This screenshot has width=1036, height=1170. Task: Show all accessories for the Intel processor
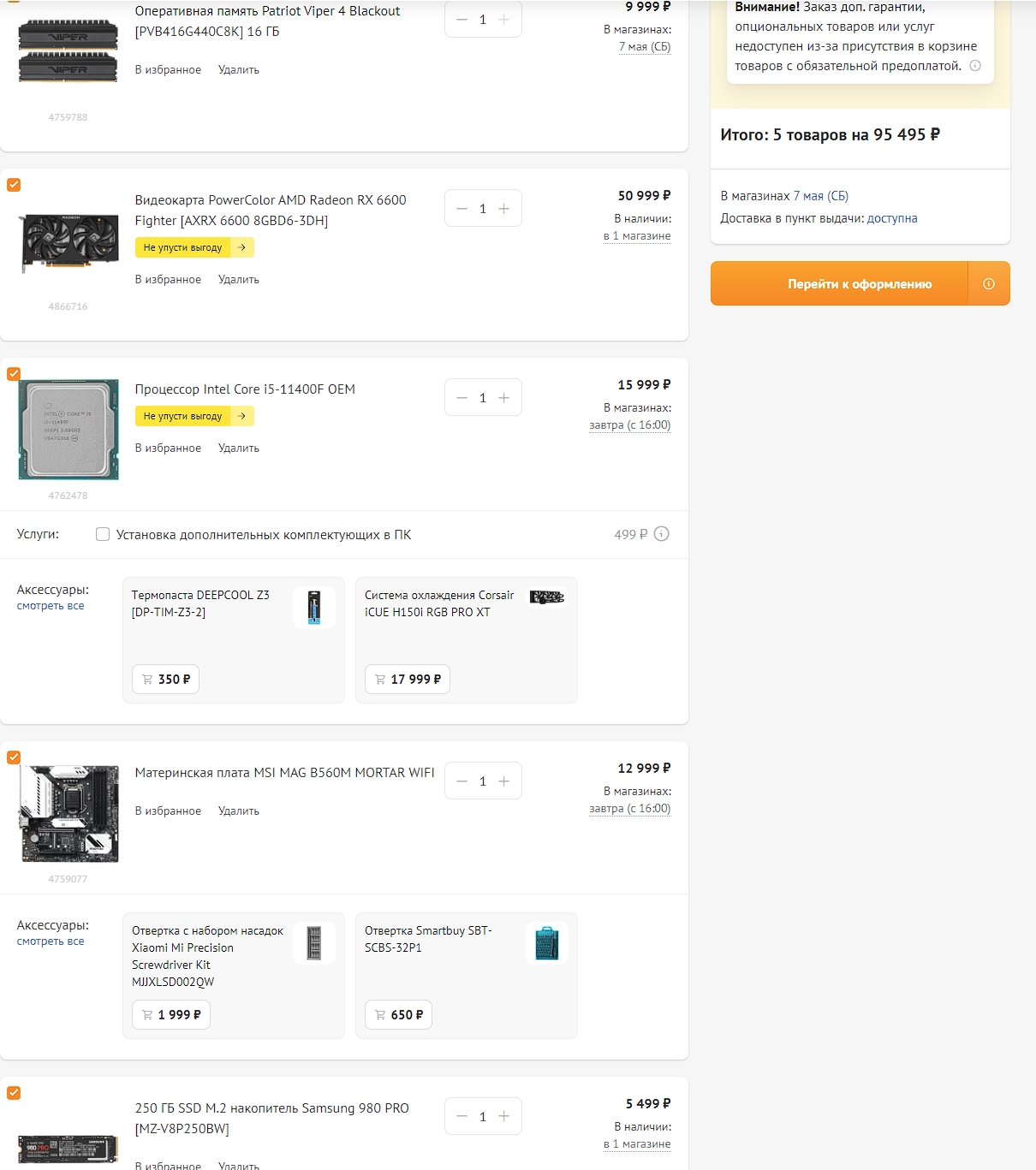[51, 606]
